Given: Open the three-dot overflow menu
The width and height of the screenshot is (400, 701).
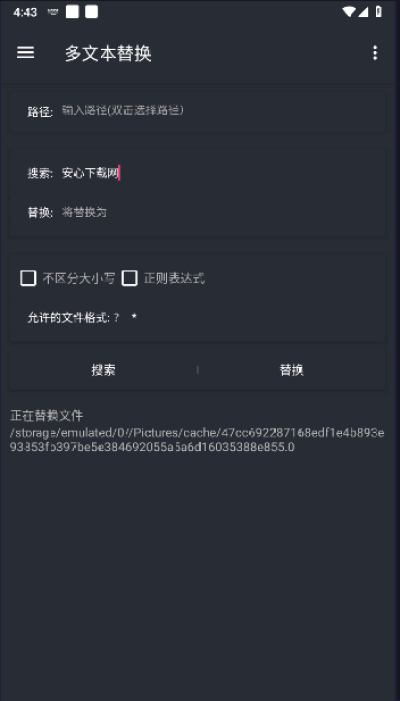Looking at the screenshot, I should click(x=375, y=53).
